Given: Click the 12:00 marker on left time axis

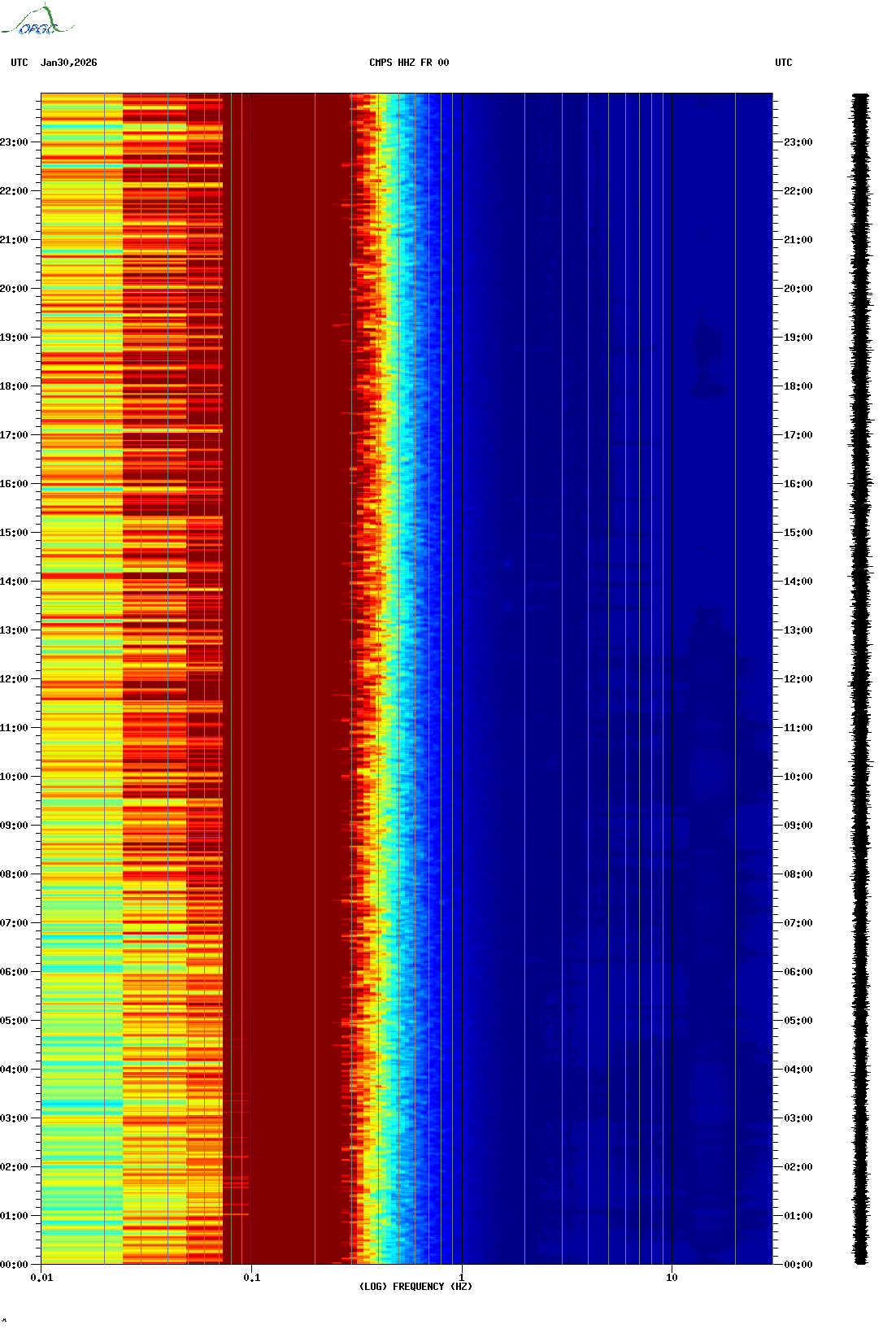Looking at the screenshot, I should (x=14, y=678).
